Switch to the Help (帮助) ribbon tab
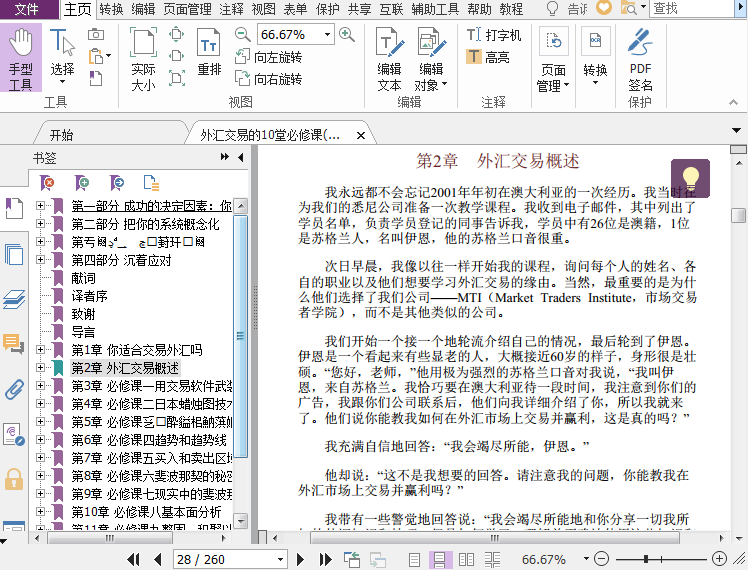Screen dimensions: 748x570 point(479,9)
